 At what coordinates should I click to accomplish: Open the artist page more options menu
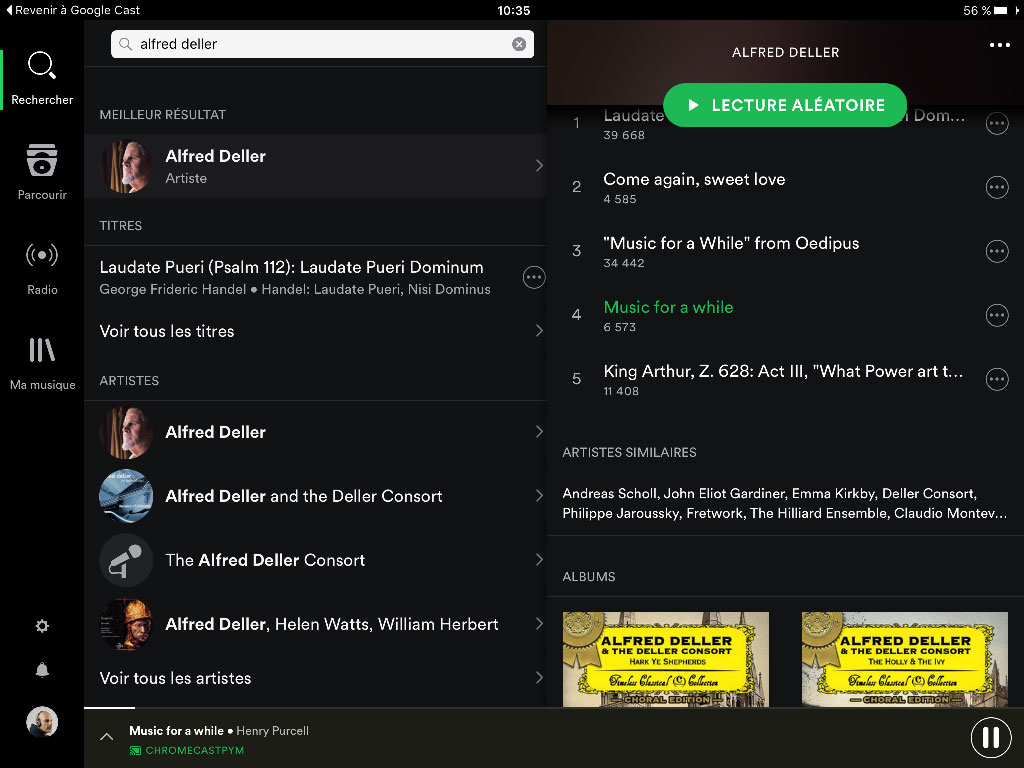coord(999,45)
